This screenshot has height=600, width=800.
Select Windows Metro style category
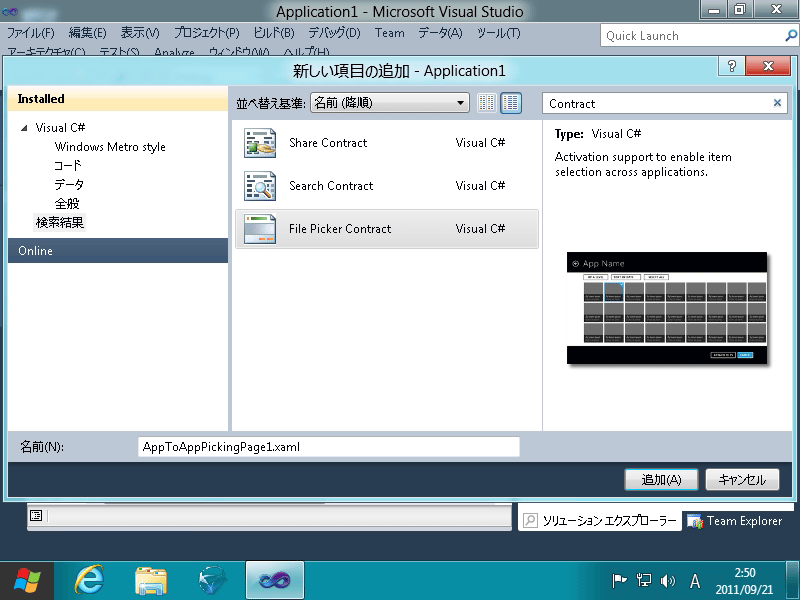click(110, 147)
